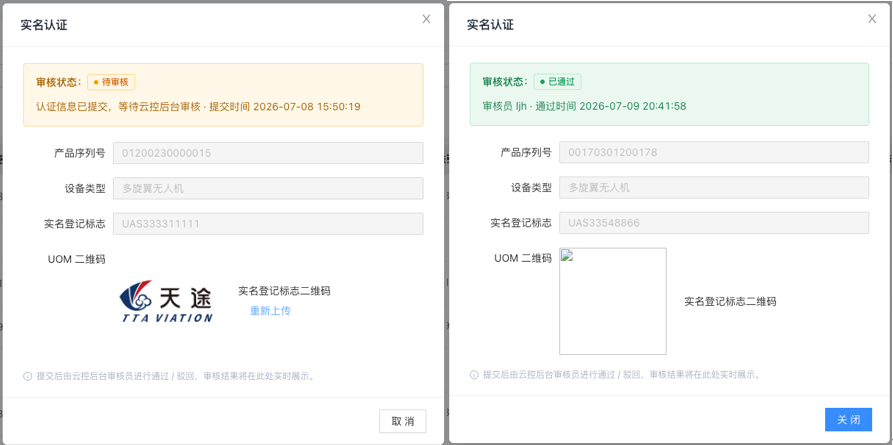The height and width of the screenshot is (445, 893).
Task: Click 实名登记标志 field UAS333311111
Action: tap(268, 223)
